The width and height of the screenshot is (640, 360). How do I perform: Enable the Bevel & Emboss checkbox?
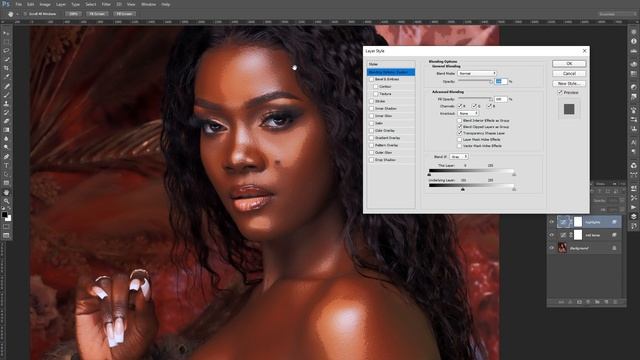point(371,79)
